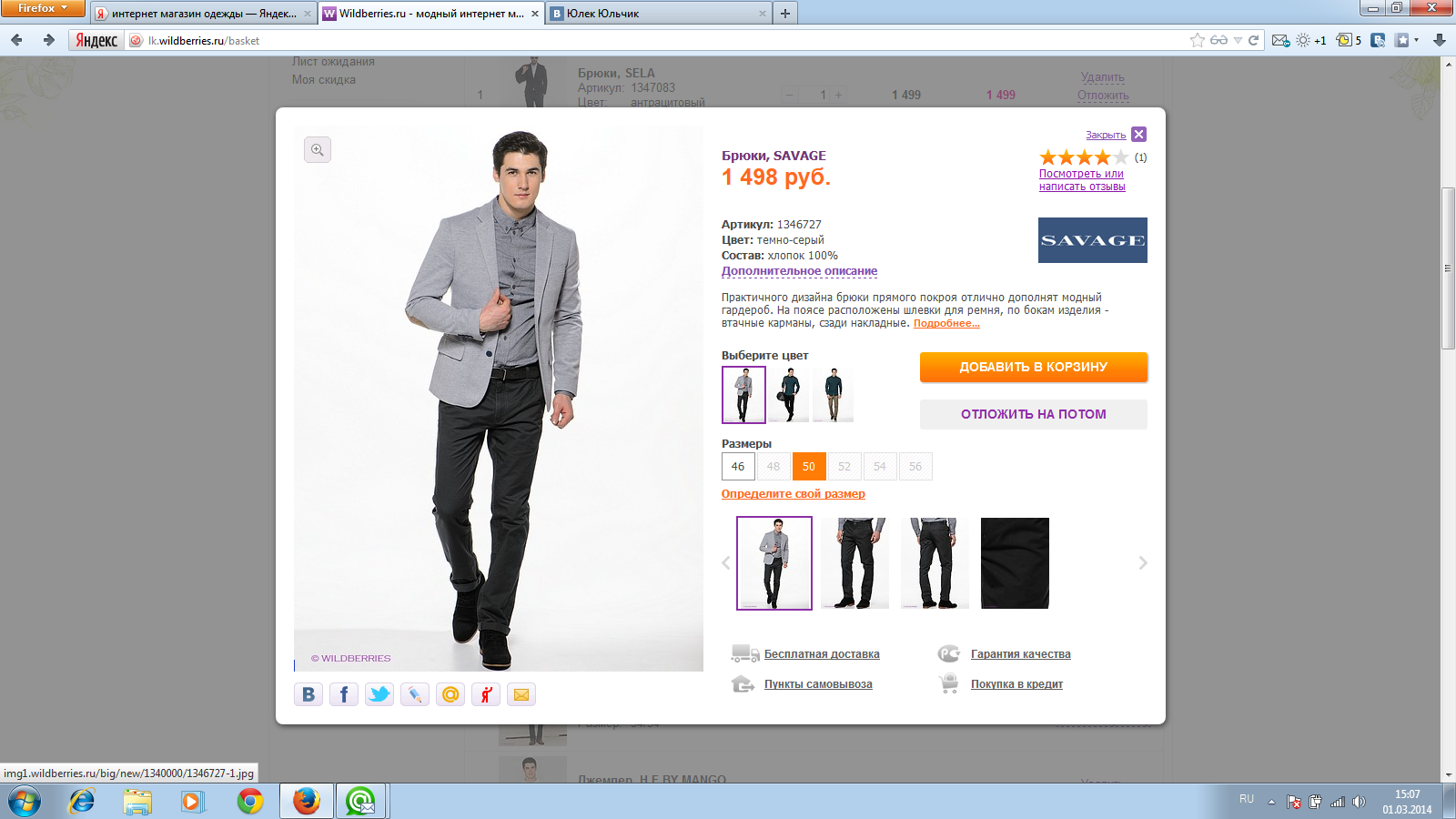Viewport: 1456px width, 819px height.
Task: Open Покупка в кредит link
Action: click(x=1016, y=684)
